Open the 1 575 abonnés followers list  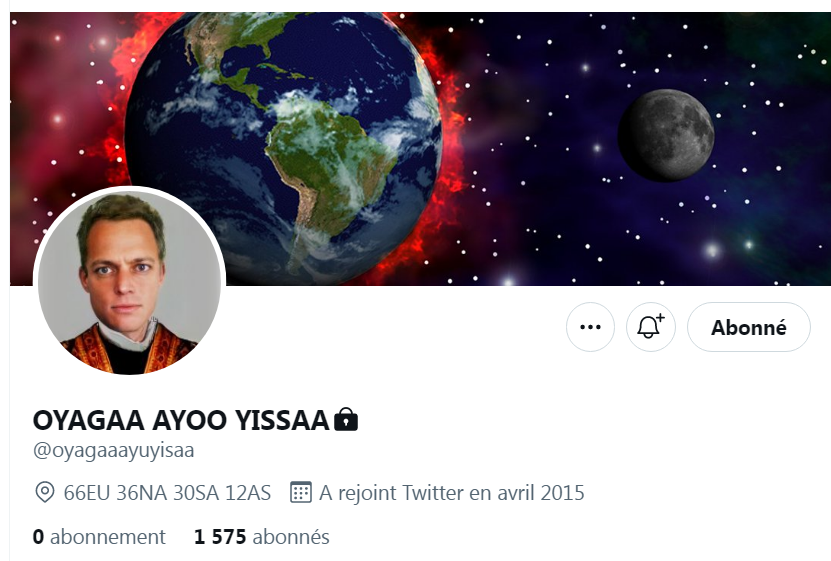point(262,537)
